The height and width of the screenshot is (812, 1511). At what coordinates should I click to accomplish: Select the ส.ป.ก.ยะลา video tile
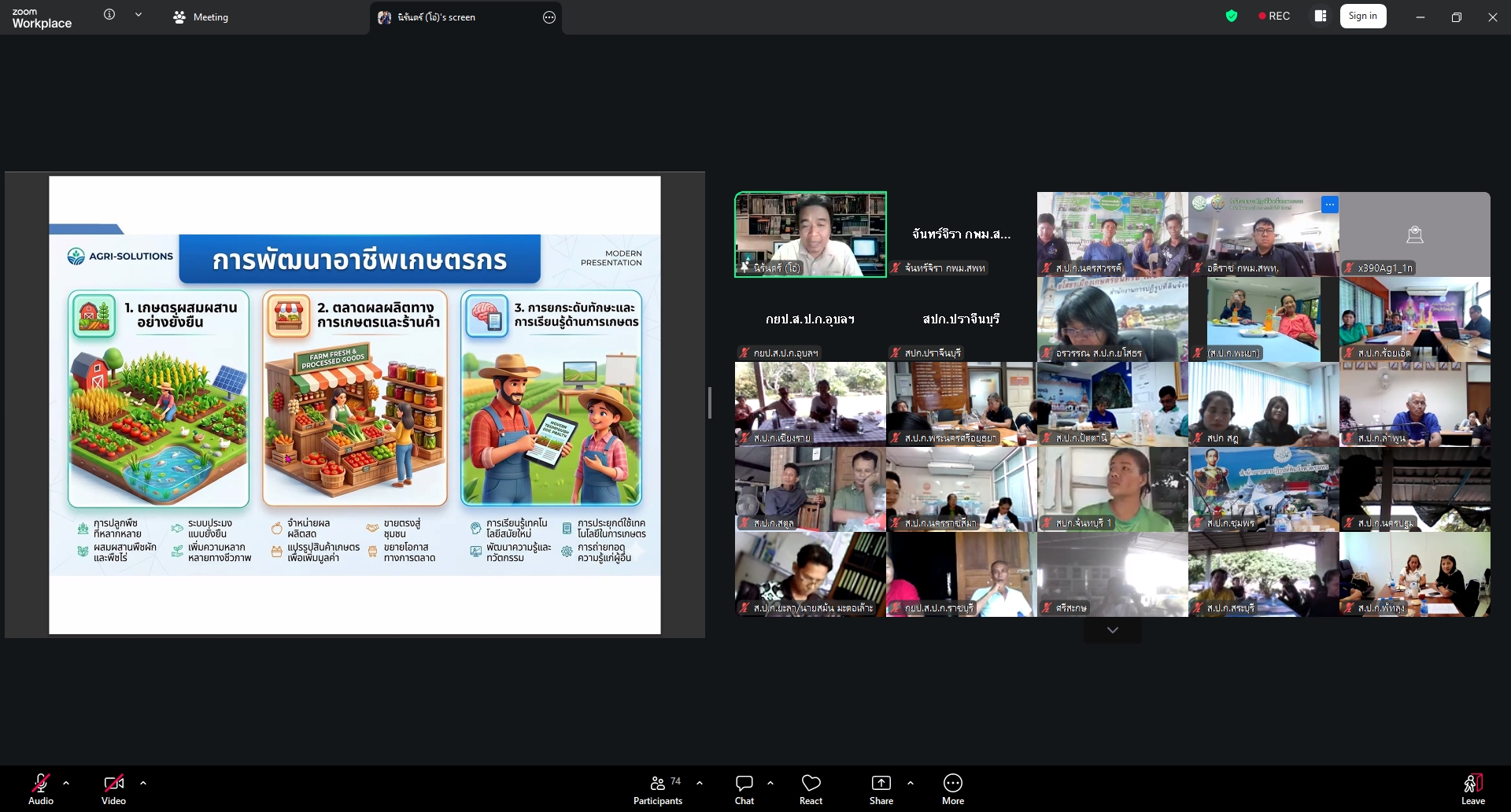(x=811, y=574)
